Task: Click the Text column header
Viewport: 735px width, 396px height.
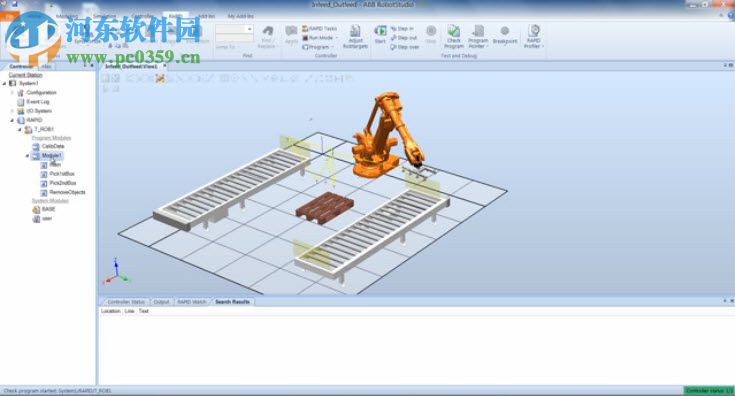Action: (143, 311)
